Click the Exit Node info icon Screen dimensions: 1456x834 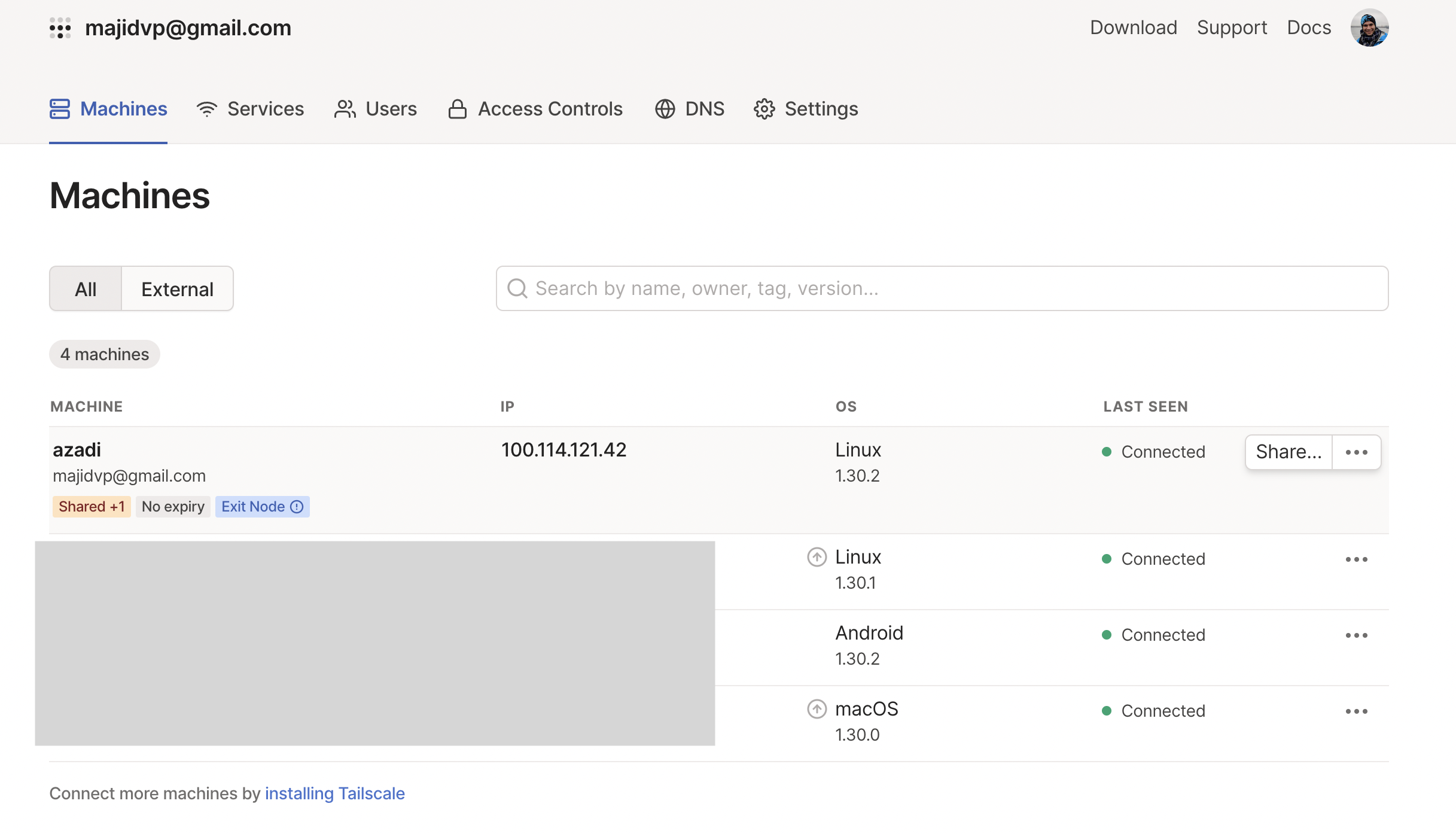(297, 507)
